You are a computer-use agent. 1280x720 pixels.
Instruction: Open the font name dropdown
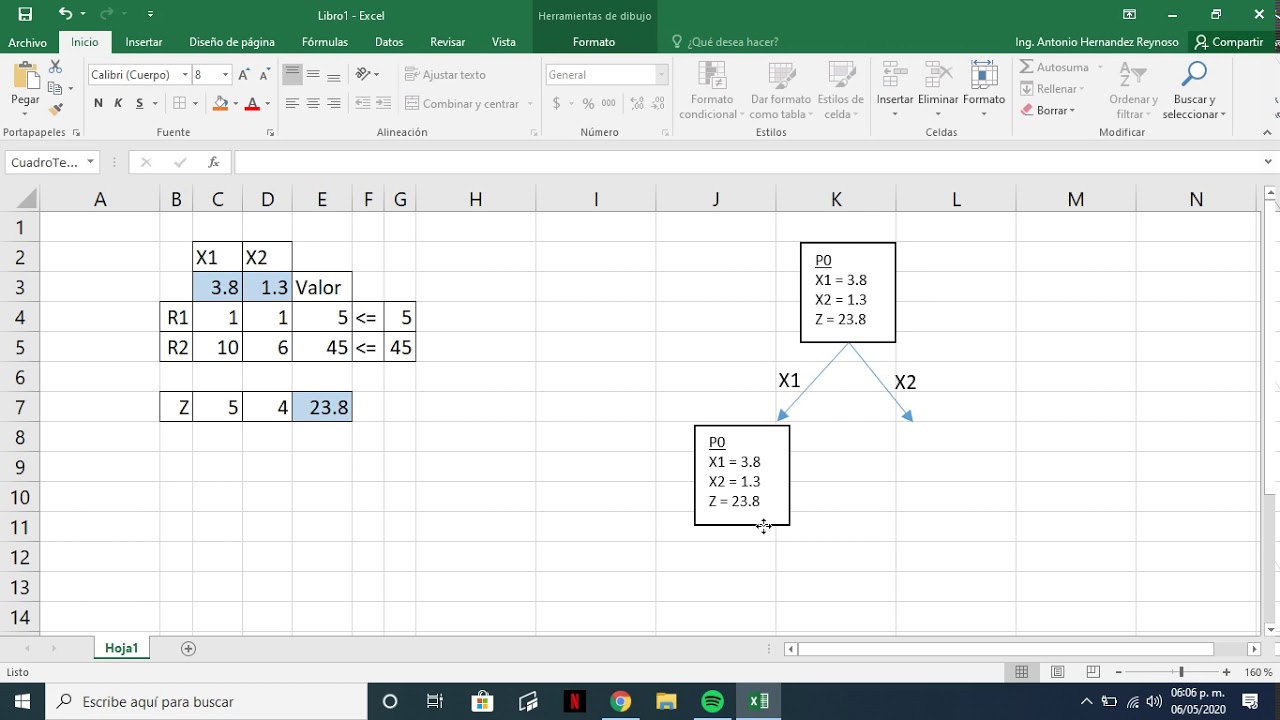185,75
